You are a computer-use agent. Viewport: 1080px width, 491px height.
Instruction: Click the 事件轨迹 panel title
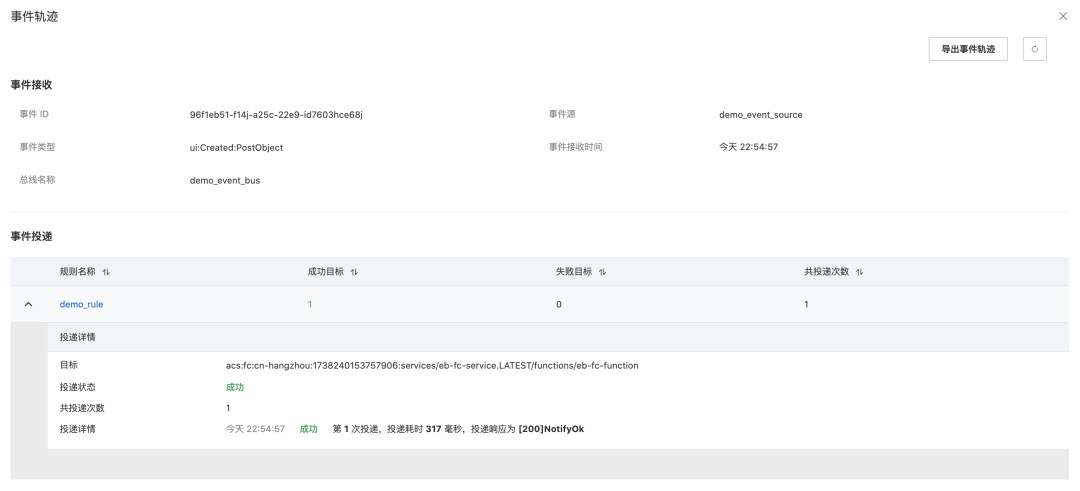[x=34, y=17]
